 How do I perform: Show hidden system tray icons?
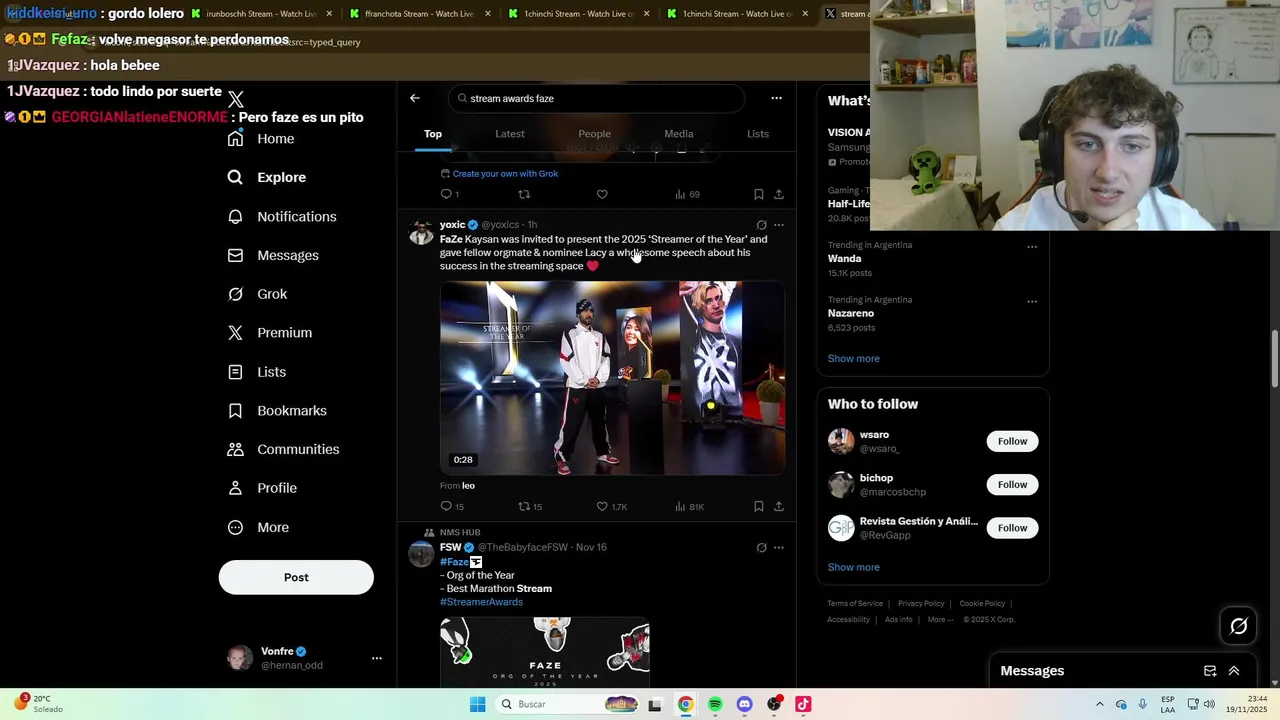point(1100,705)
